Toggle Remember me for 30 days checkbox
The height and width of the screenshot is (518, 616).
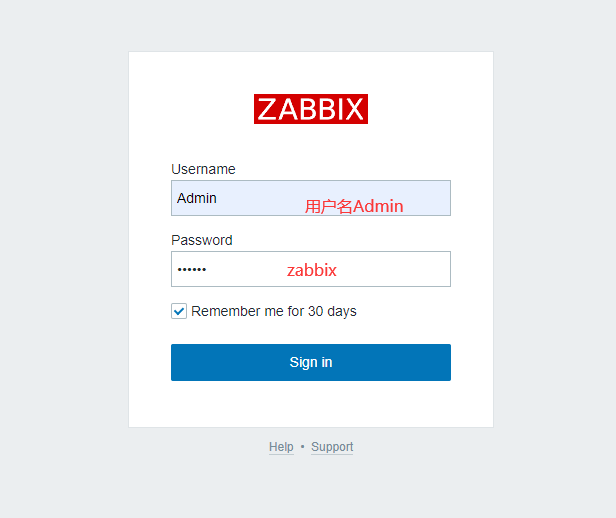(x=179, y=311)
